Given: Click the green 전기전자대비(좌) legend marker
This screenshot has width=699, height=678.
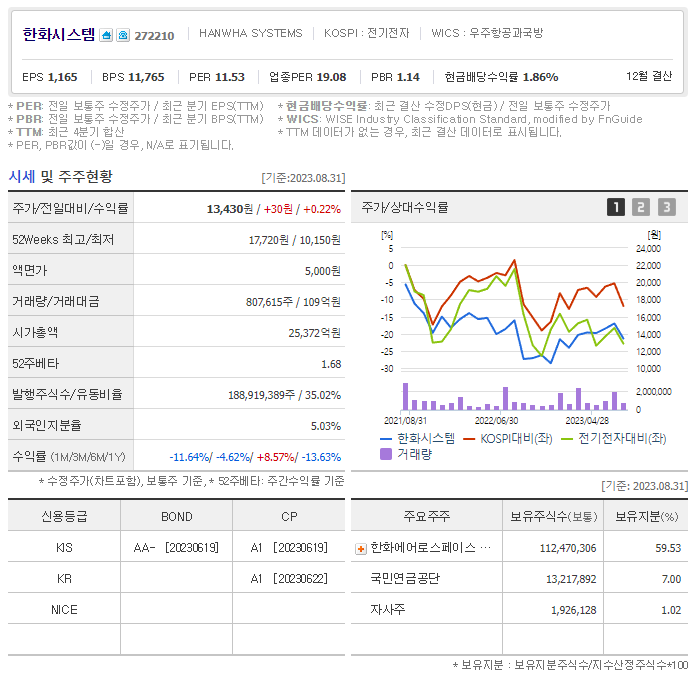Looking at the screenshot, I should 567,439.
